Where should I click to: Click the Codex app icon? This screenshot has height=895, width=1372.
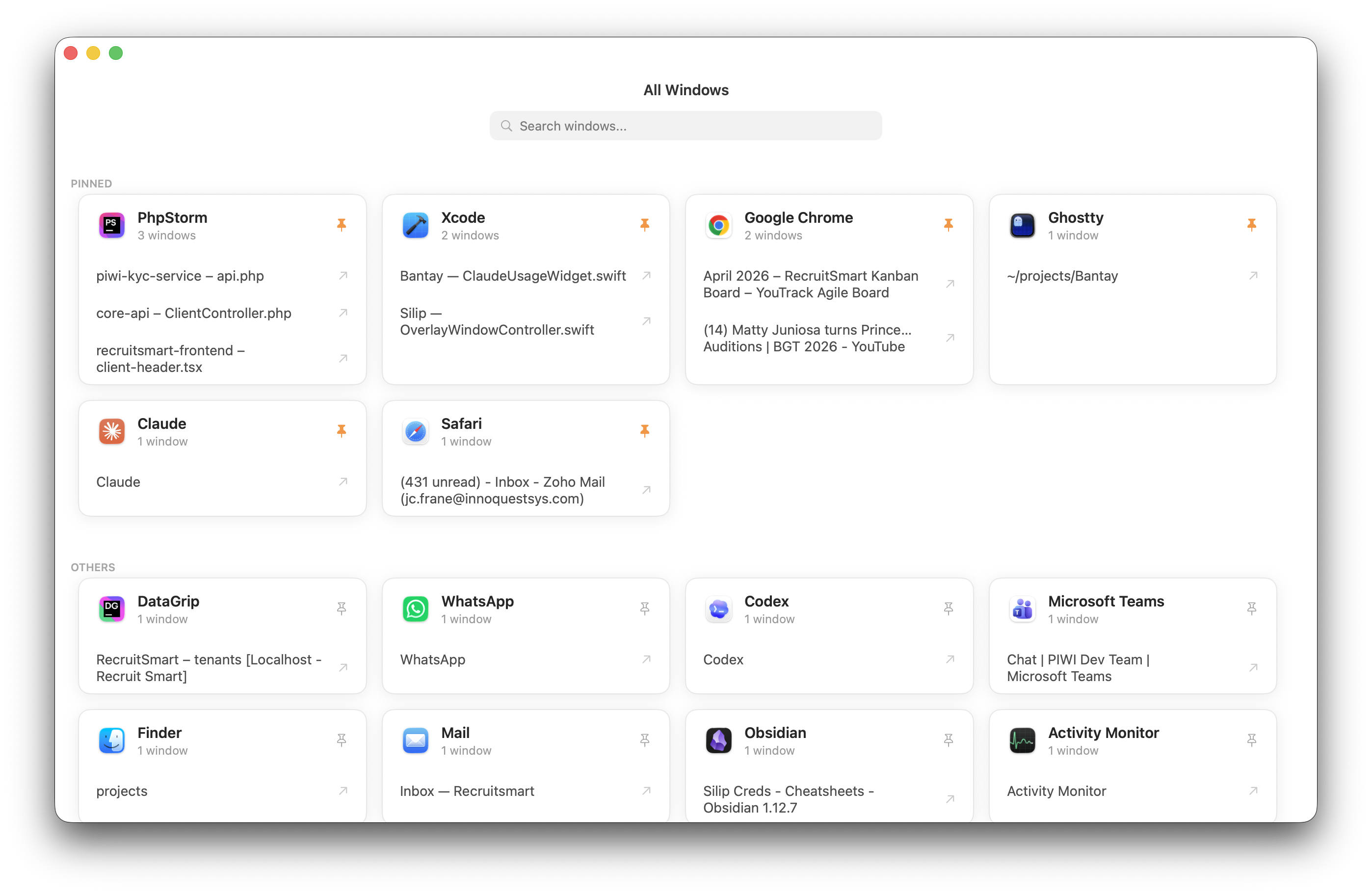coord(718,609)
